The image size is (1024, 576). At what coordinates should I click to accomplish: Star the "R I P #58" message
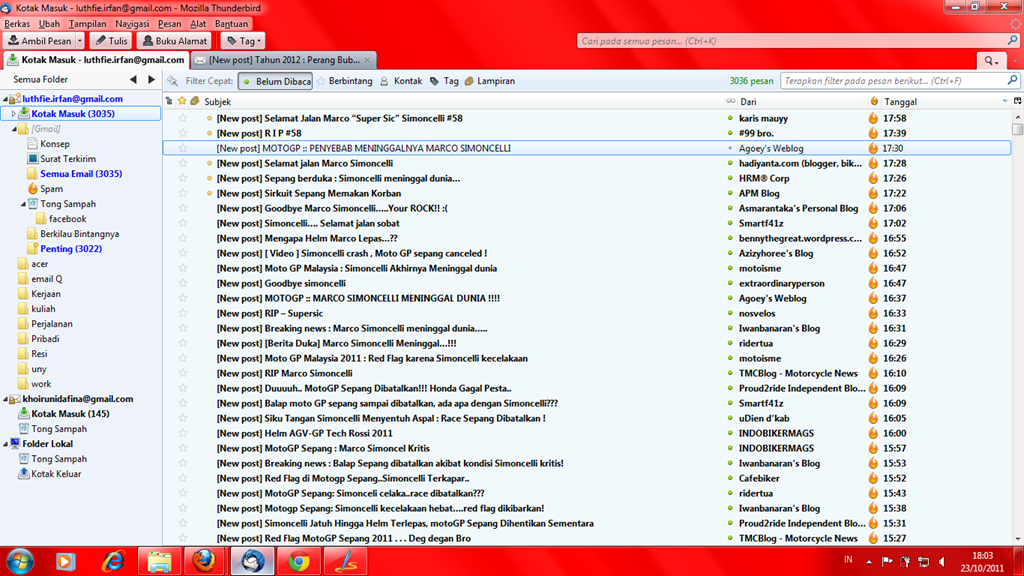click(183, 133)
